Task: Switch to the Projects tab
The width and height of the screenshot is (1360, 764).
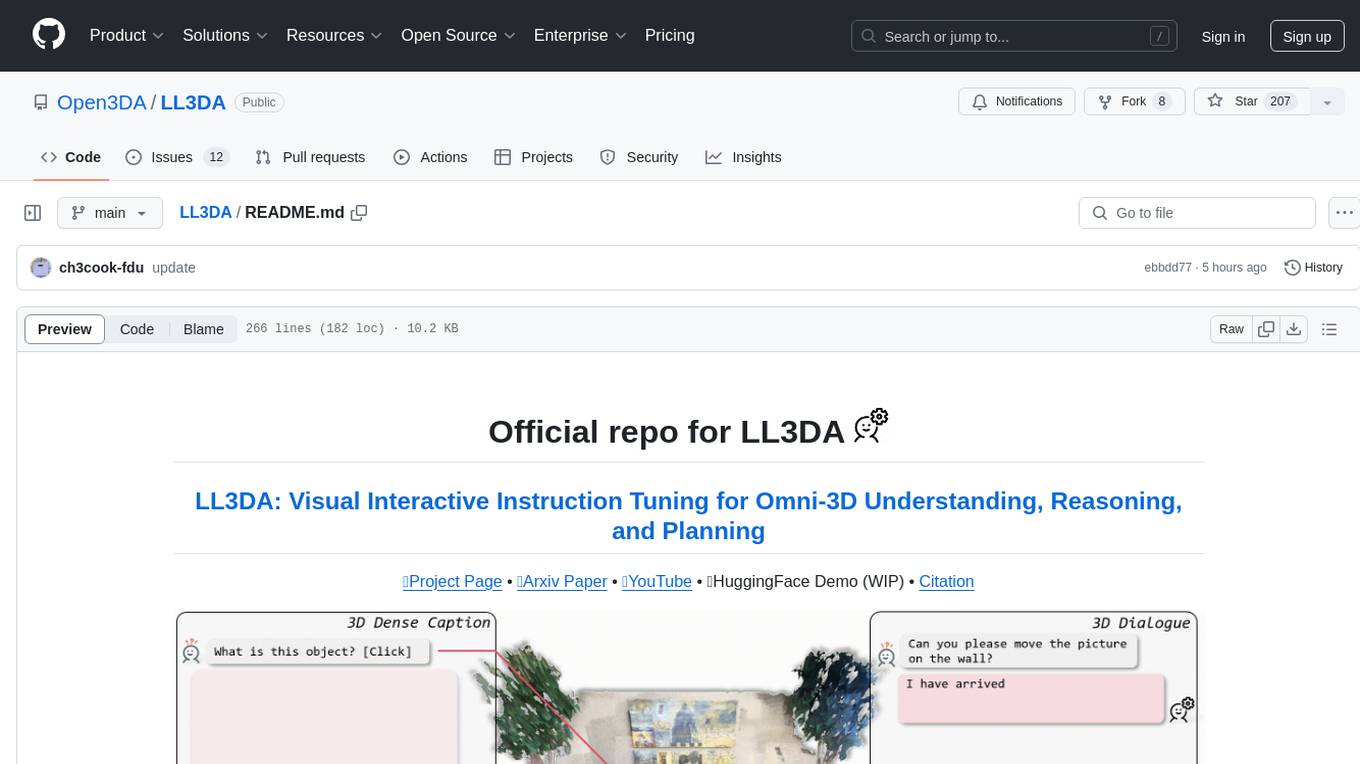Action: click(x=533, y=157)
